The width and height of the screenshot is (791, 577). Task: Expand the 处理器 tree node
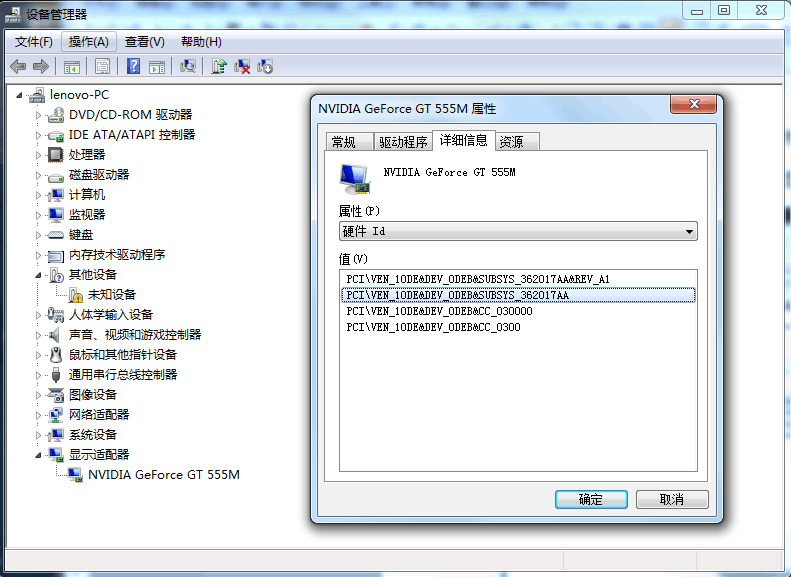[x=38, y=155]
